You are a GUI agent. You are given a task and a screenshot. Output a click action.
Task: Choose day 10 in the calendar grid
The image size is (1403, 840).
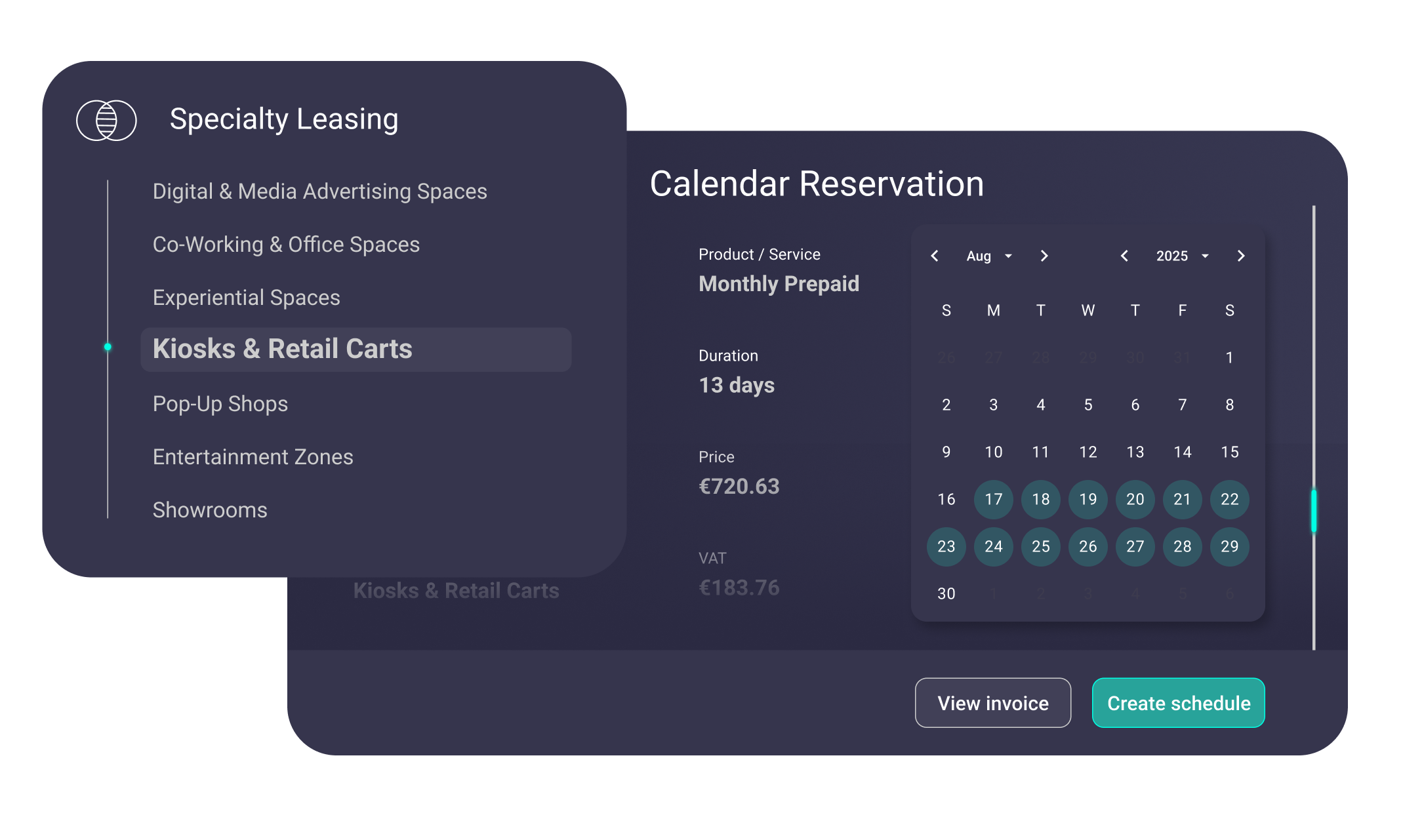click(x=993, y=452)
